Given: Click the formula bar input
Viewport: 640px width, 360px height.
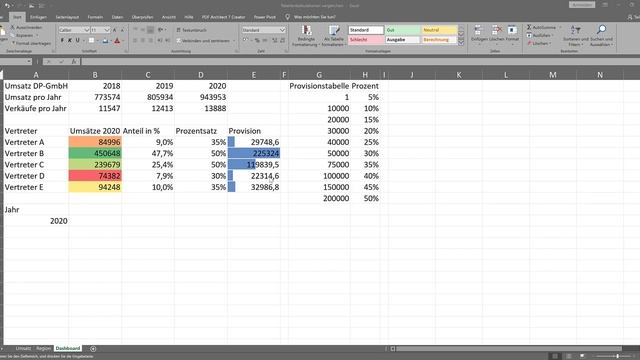Looking at the screenshot, I should [359, 62].
